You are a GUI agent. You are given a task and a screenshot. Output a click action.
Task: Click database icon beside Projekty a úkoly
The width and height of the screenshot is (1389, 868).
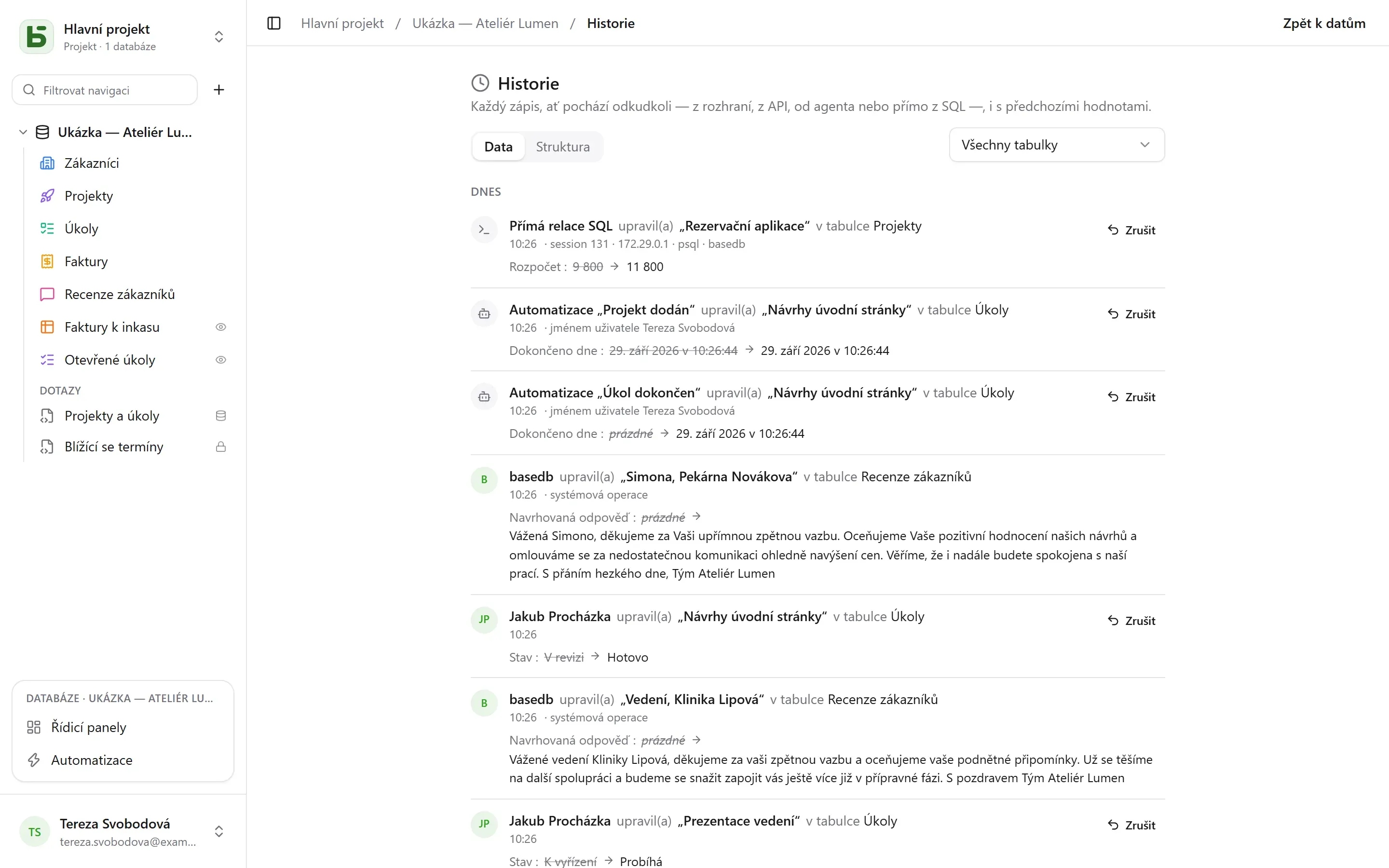click(221, 416)
